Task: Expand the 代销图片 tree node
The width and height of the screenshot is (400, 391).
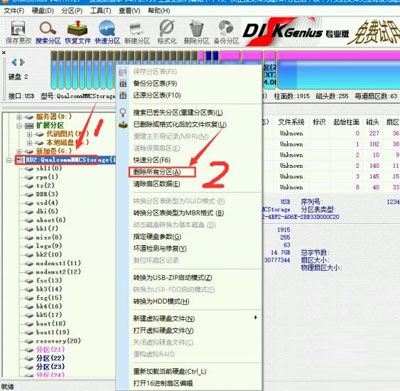Action: click(30, 134)
